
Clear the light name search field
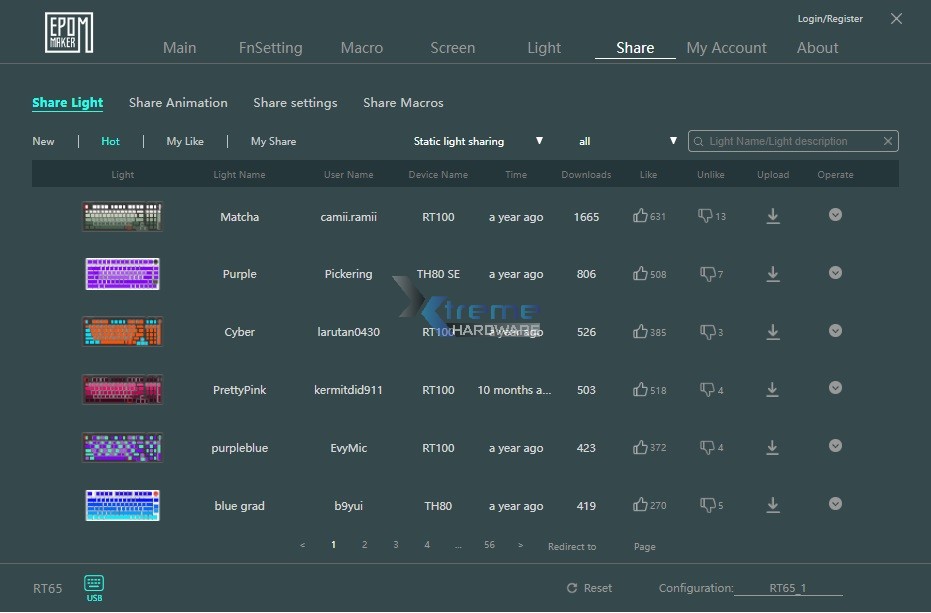887,141
